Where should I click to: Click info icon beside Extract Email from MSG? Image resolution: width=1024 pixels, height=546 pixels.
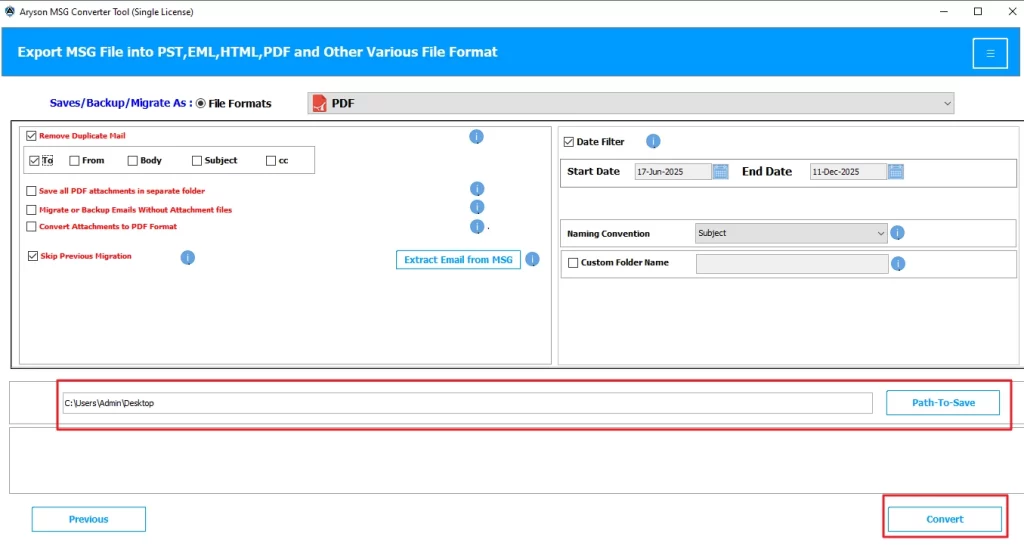[532, 259]
